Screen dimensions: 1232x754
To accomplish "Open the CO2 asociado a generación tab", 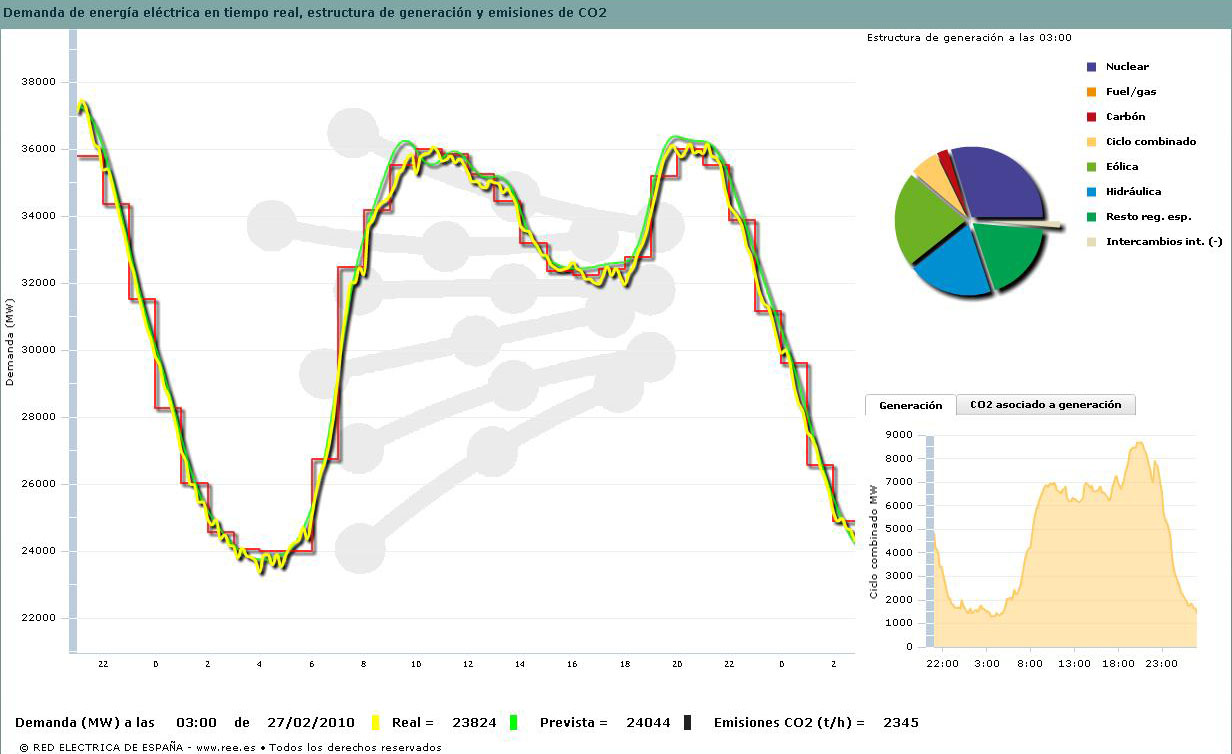I will 1046,404.
